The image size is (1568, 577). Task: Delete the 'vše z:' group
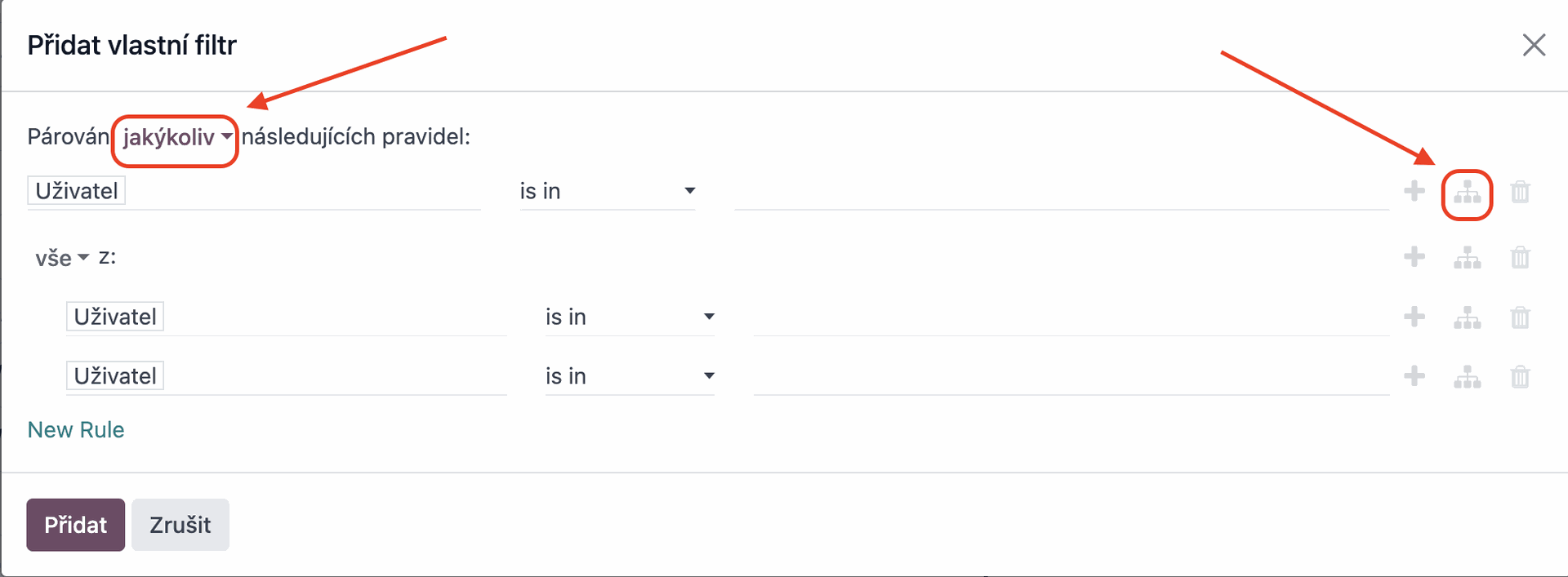point(1520,258)
